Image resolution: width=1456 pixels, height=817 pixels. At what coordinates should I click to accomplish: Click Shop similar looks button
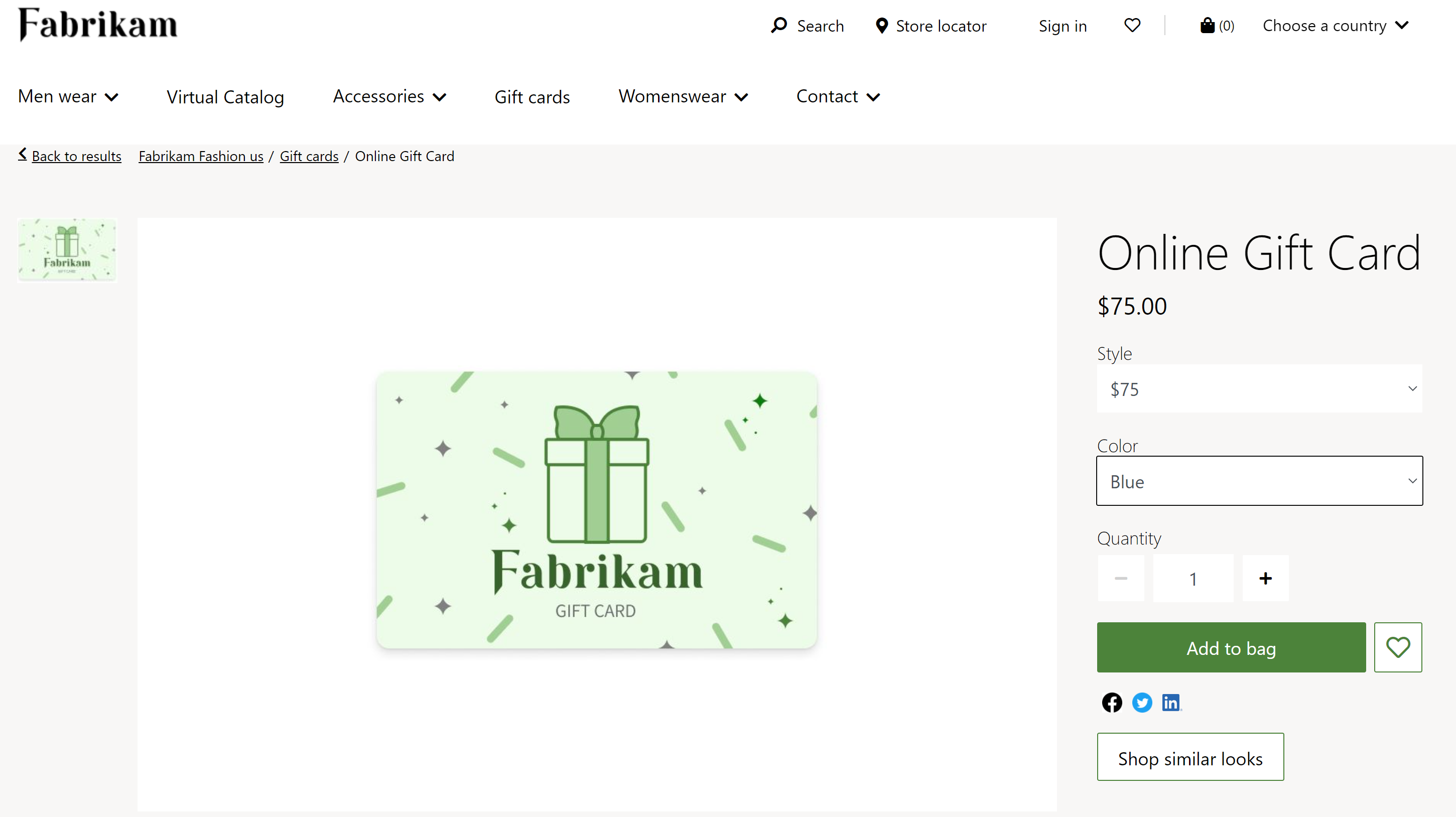(x=1191, y=757)
